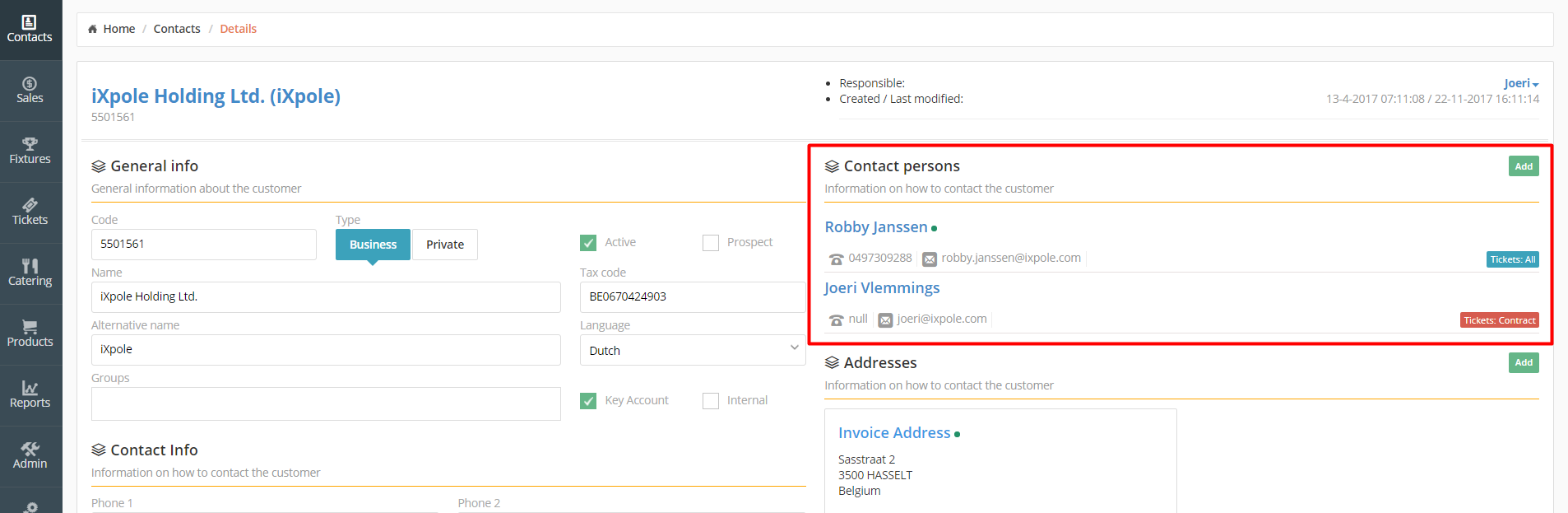Add a new address

pyautogui.click(x=1524, y=363)
